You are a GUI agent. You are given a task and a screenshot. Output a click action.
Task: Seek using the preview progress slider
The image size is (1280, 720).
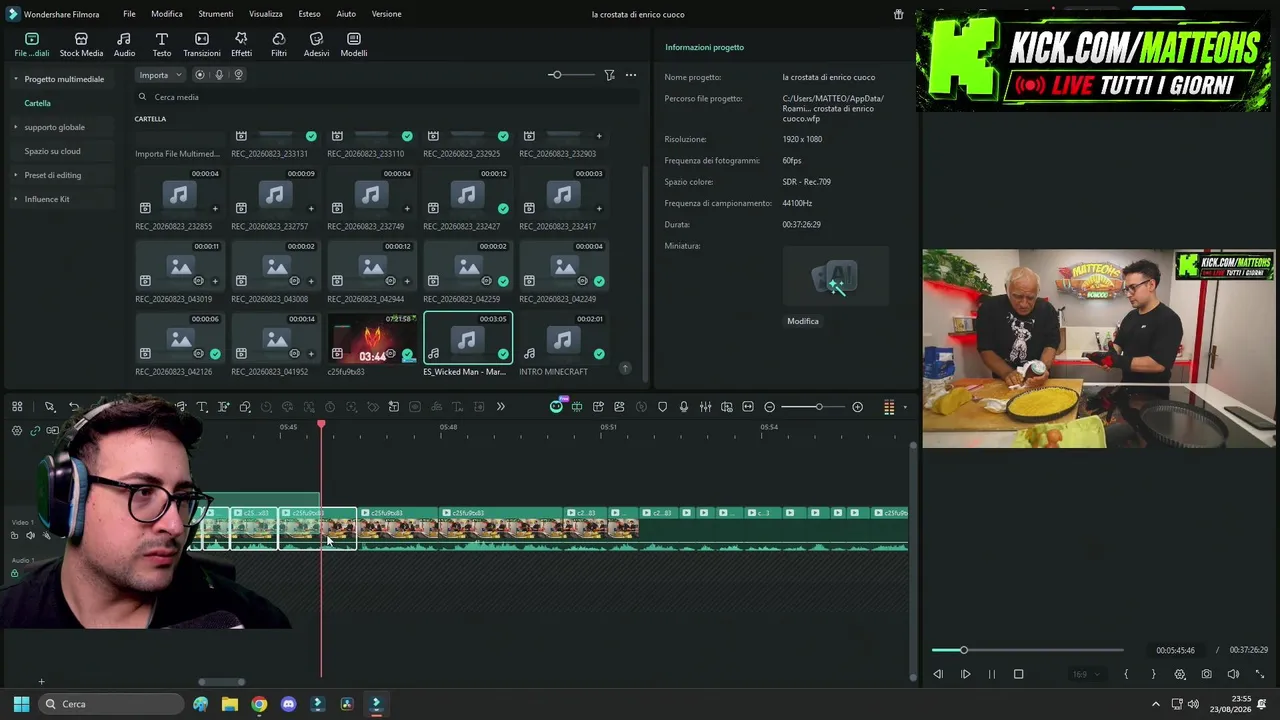(x=1028, y=650)
